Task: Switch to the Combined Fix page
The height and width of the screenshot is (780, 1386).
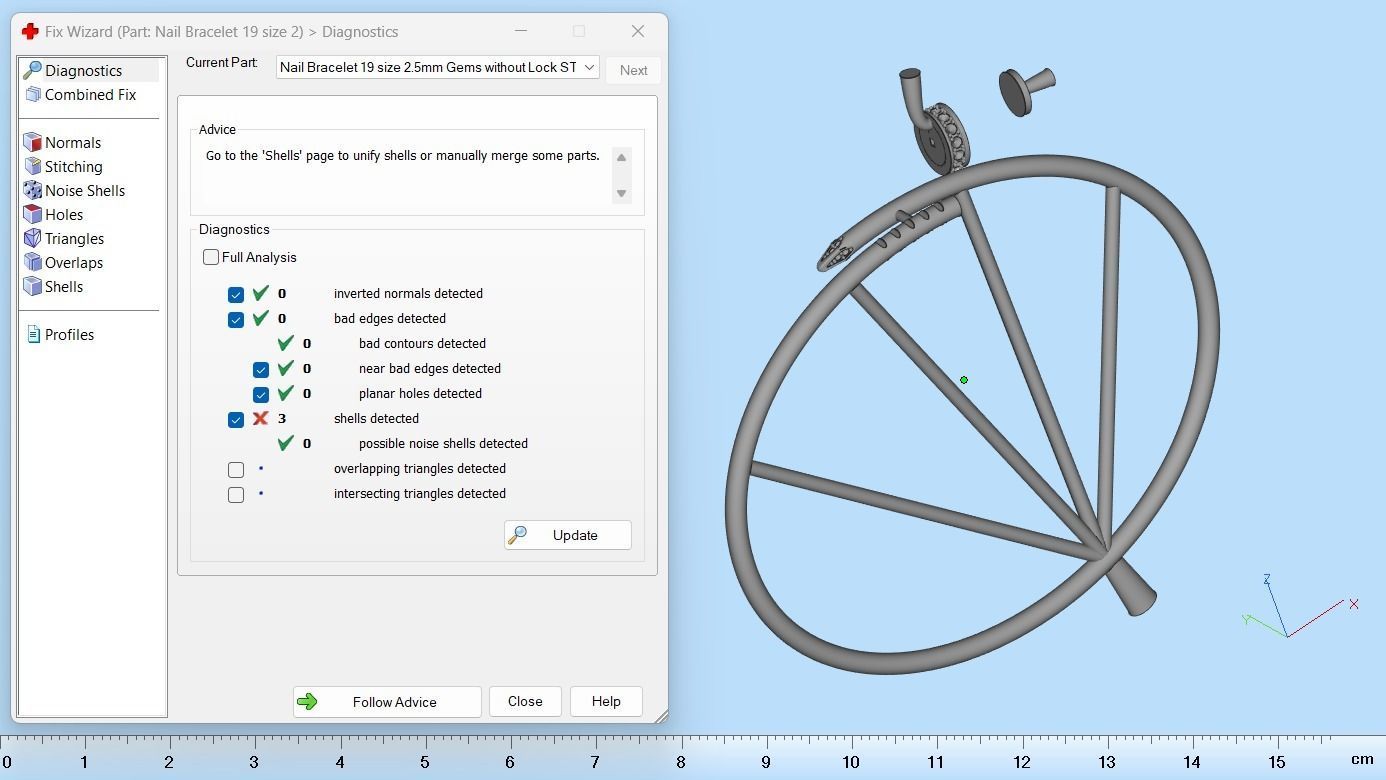Action: 90,94
